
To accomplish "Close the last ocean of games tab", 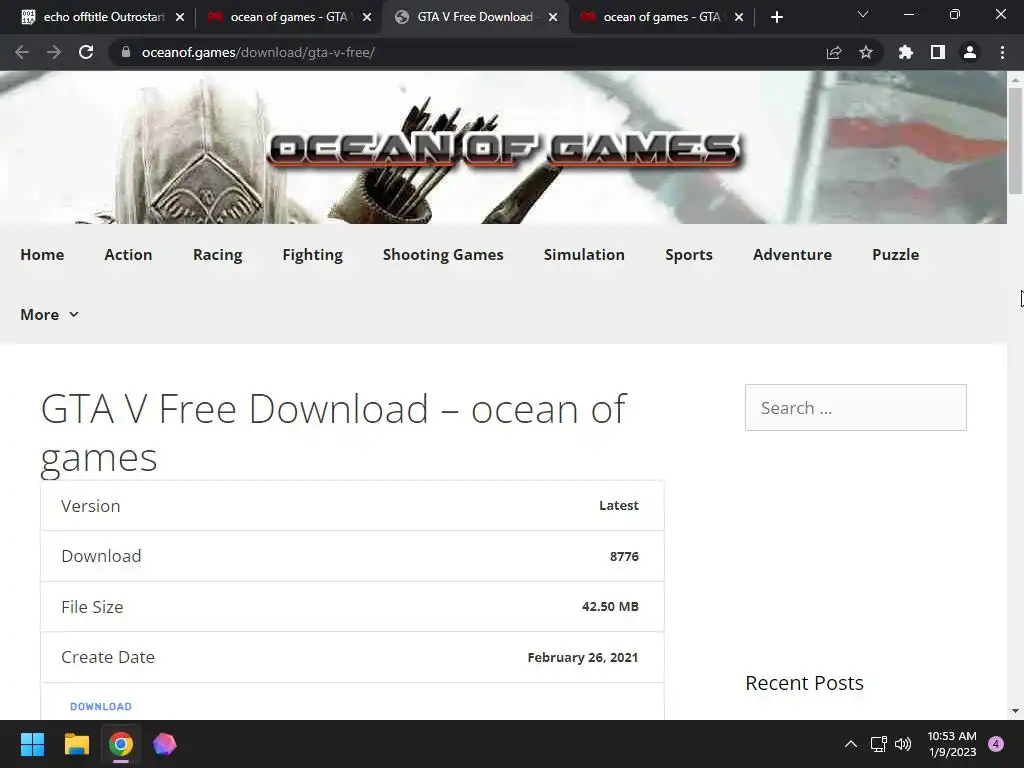I will pyautogui.click(x=739, y=17).
